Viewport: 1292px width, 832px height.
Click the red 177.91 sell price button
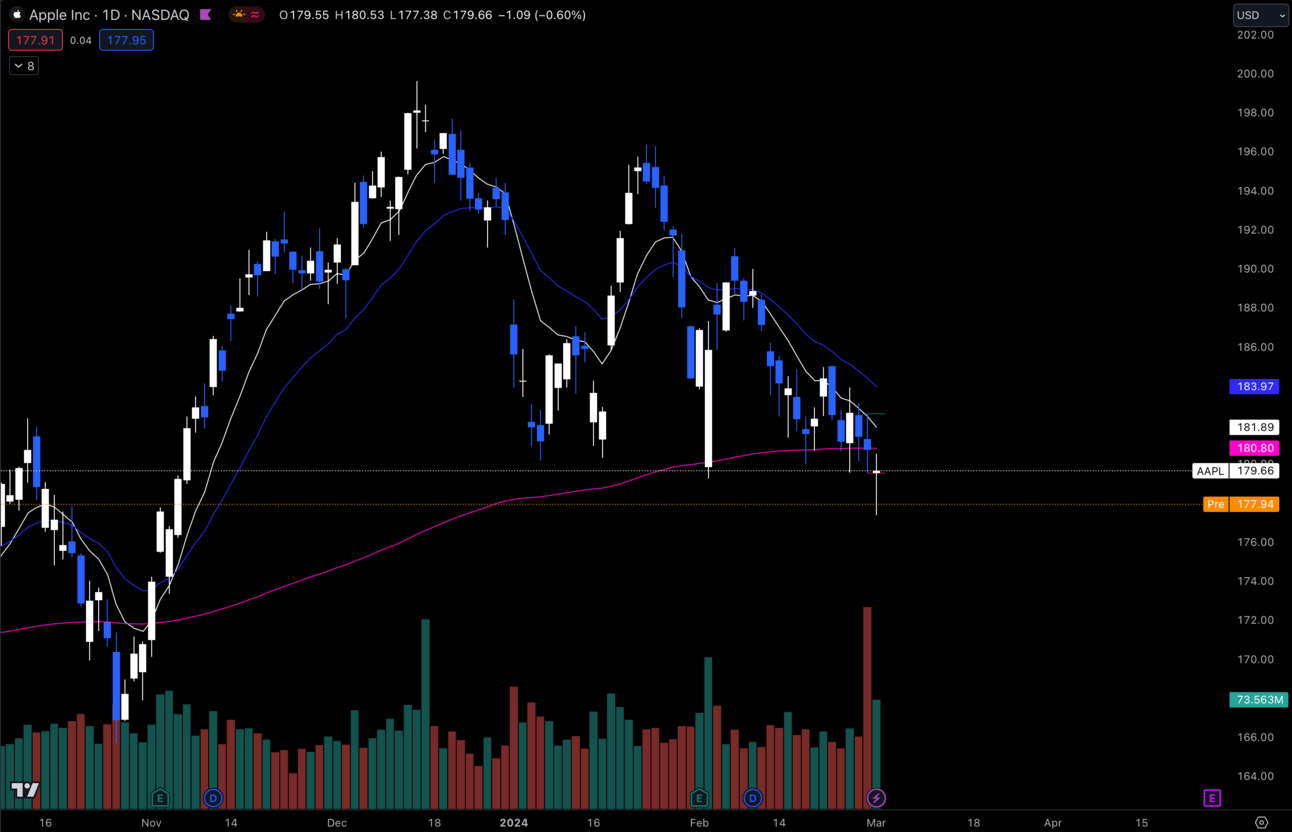coord(36,40)
